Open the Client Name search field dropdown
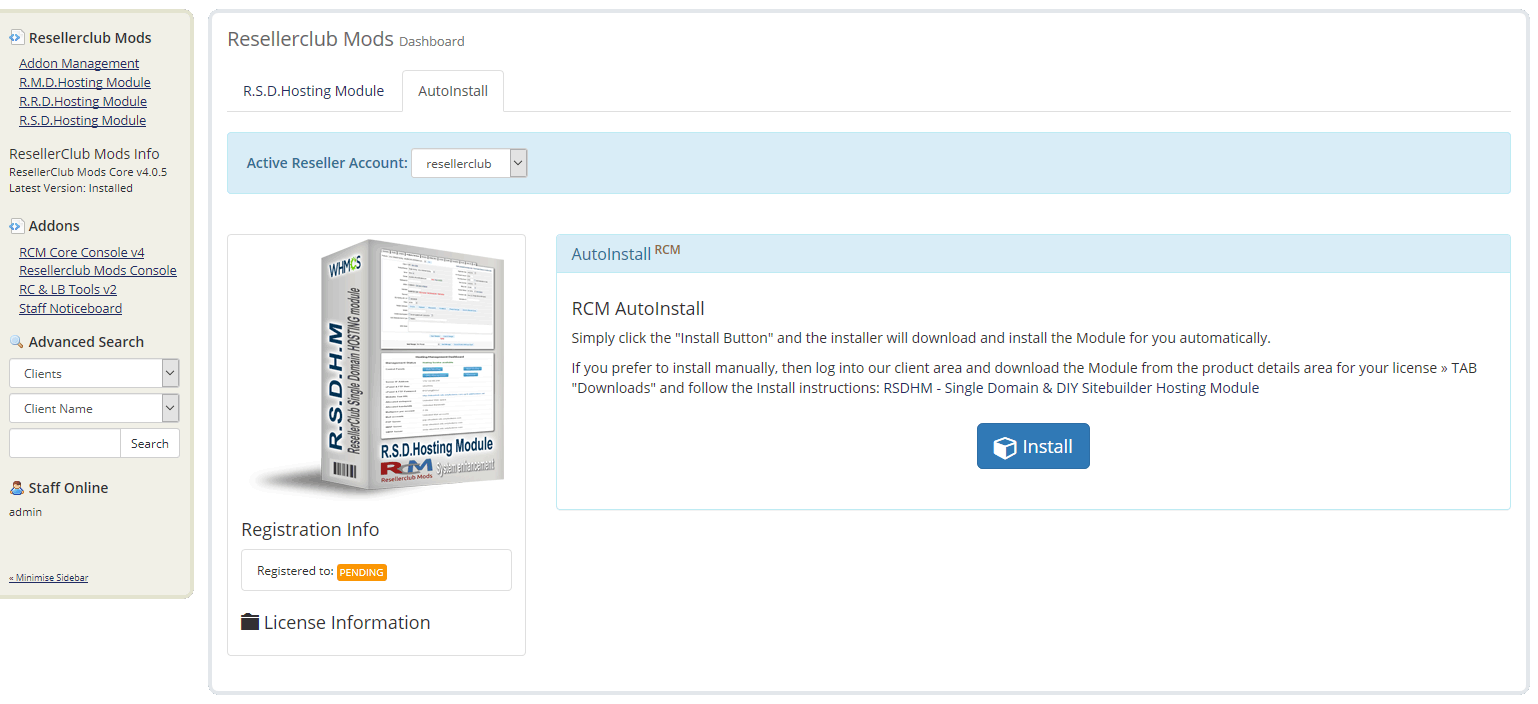This screenshot has width=1538, height=704. [94, 408]
